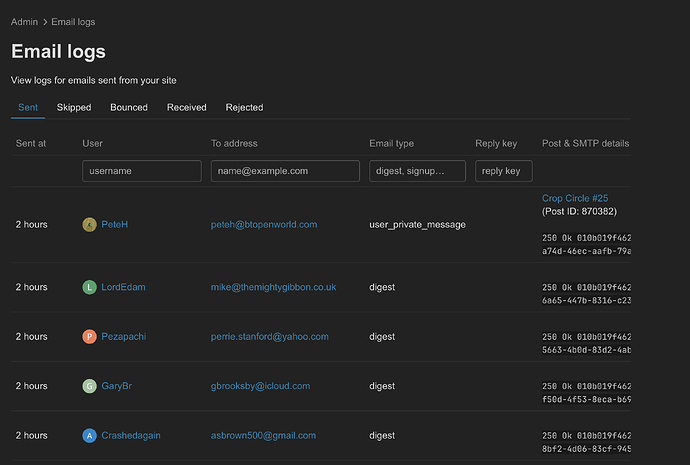Click Crashedagain's blue A avatar
Image resolution: width=690 pixels, height=465 pixels.
pyautogui.click(x=89, y=436)
